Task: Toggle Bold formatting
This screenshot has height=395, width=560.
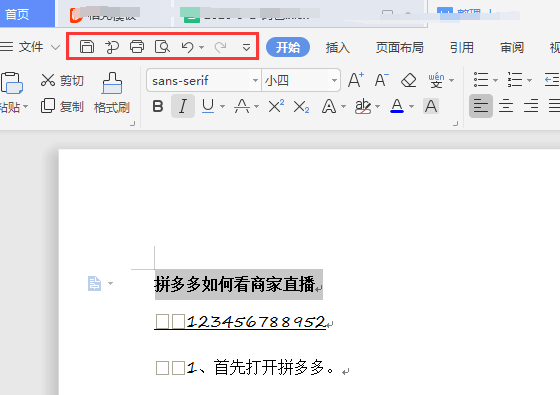Action: tap(158, 106)
